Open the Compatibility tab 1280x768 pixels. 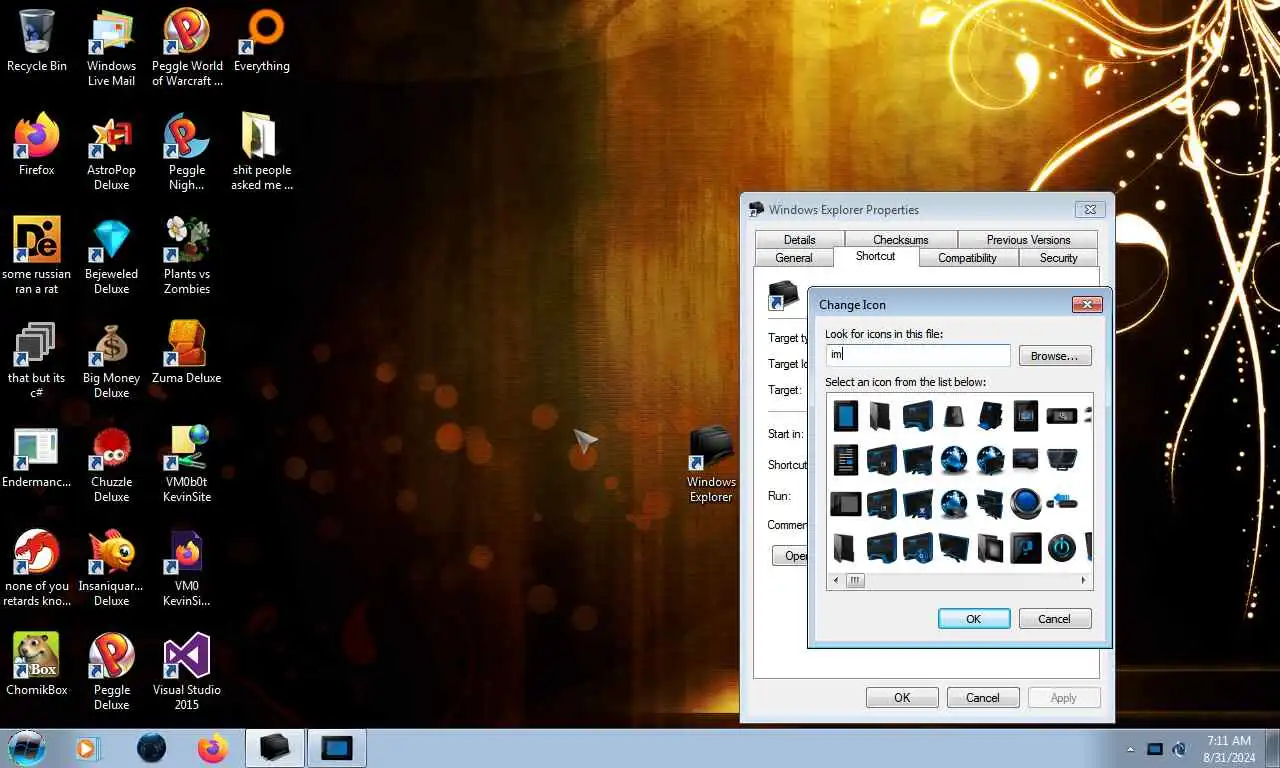click(967, 258)
